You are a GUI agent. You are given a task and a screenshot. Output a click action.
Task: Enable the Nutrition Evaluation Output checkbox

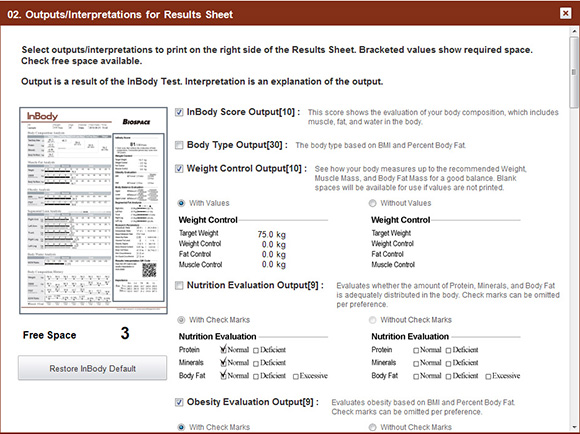179,285
